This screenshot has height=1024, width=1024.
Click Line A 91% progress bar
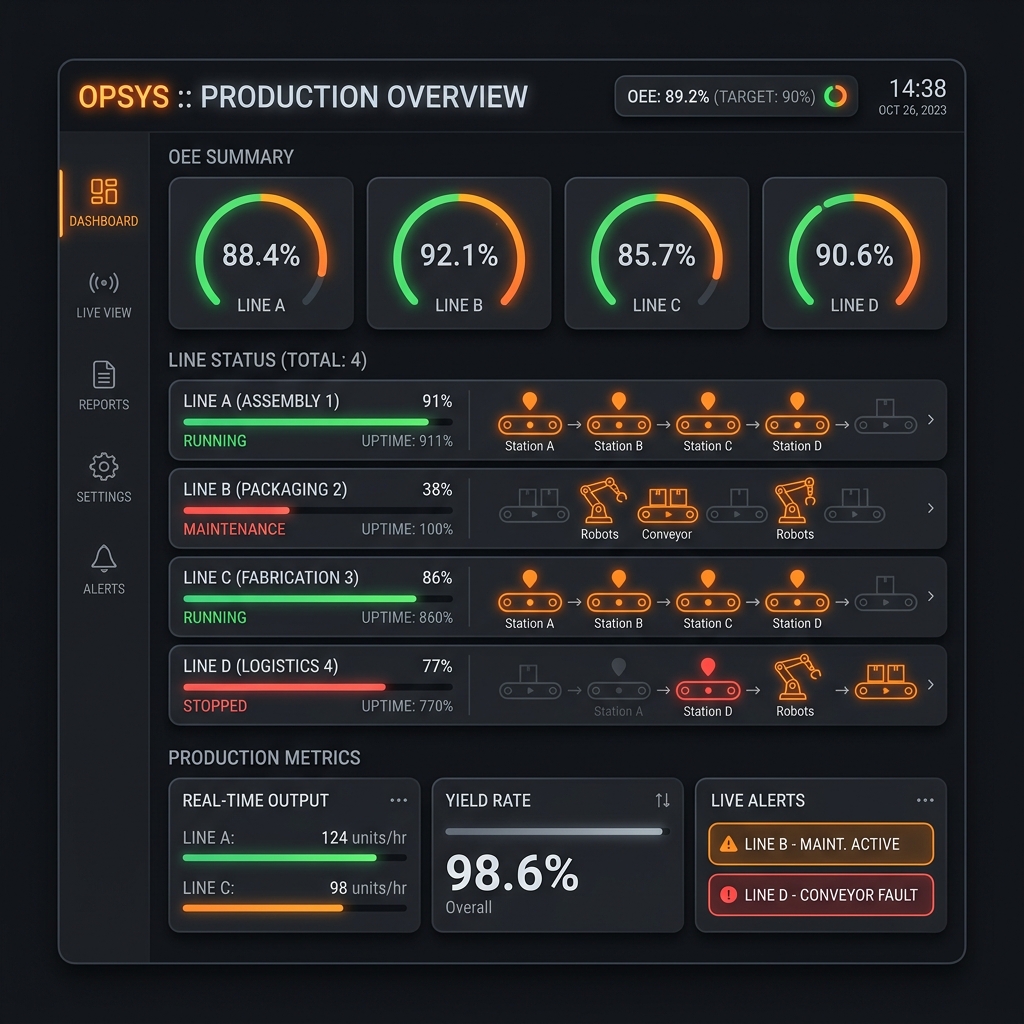tap(318, 422)
